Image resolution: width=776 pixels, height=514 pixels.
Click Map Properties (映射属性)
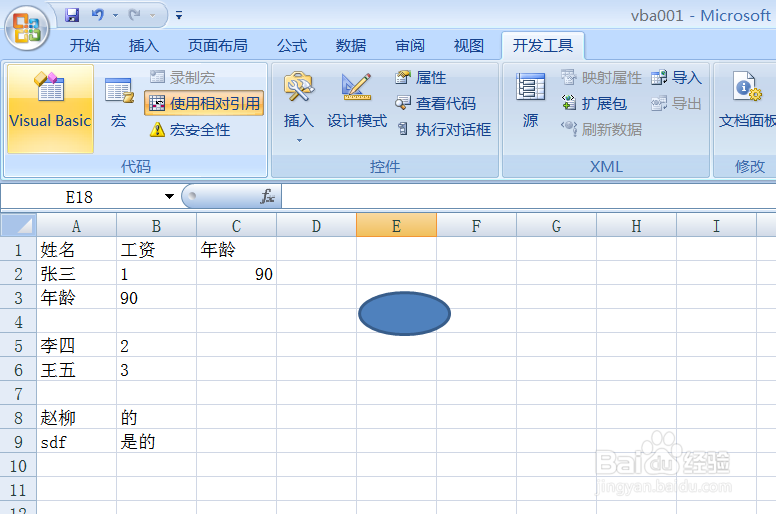pos(601,77)
